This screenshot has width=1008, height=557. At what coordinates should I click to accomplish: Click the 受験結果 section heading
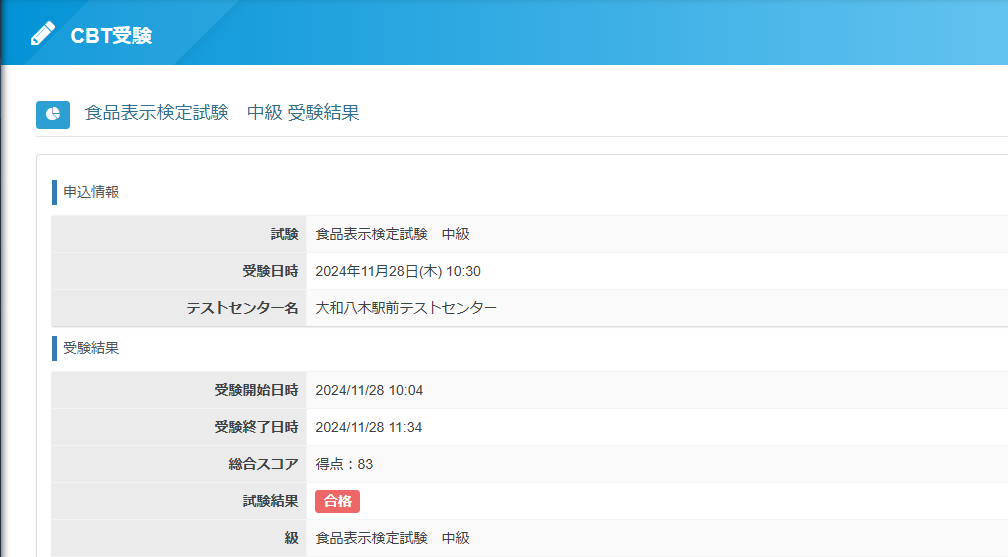coord(91,348)
